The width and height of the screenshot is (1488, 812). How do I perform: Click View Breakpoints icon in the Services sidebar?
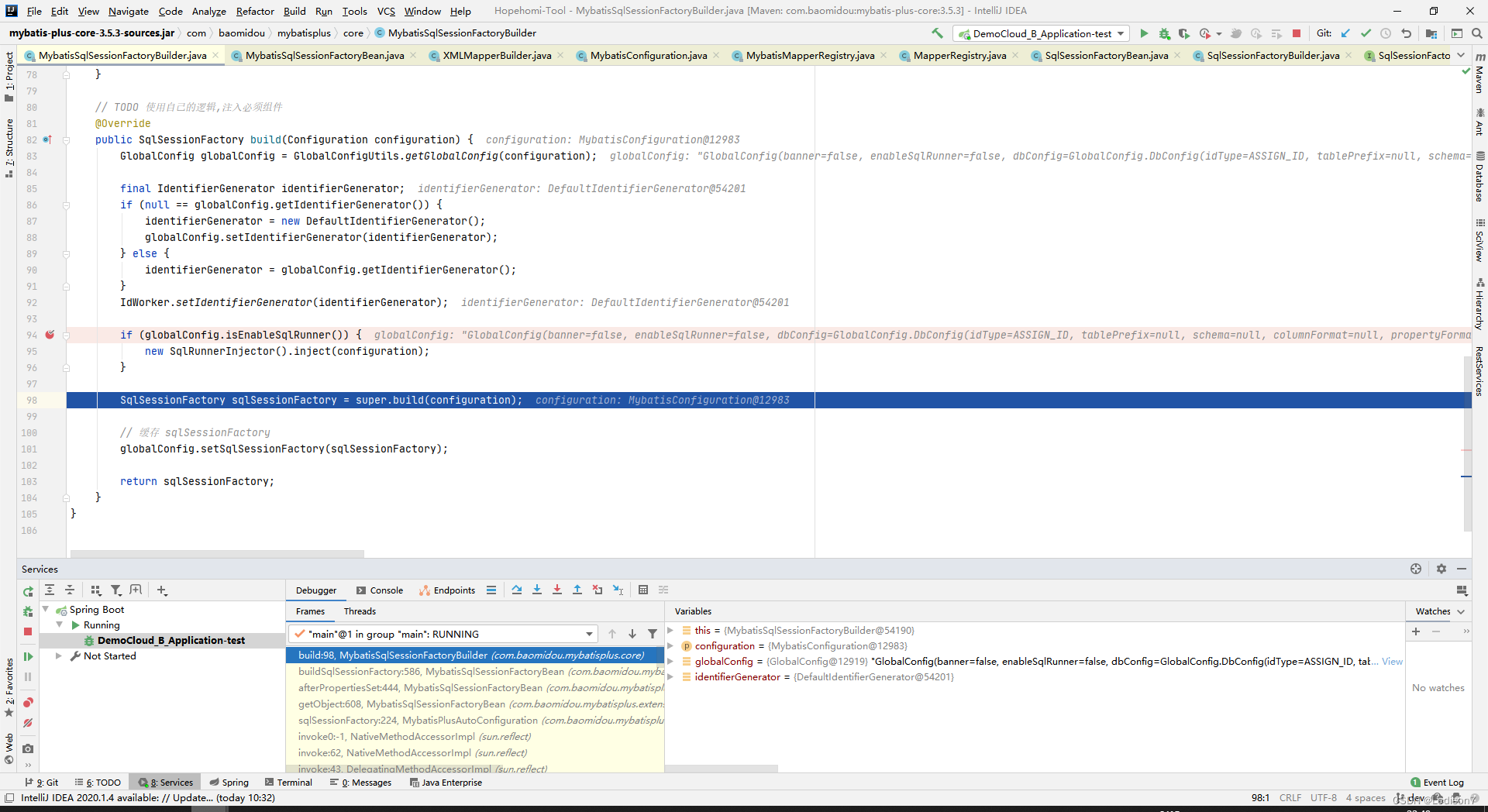[x=28, y=702]
